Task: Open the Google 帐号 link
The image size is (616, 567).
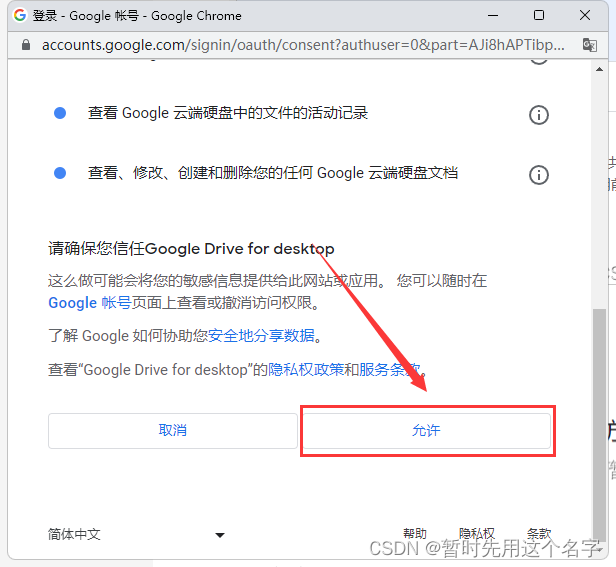Action: [x=90, y=303]
